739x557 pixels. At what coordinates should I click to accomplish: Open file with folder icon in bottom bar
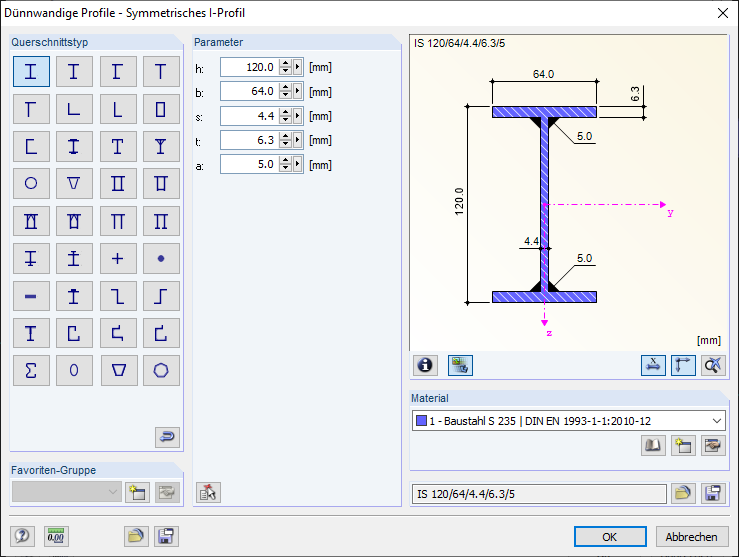(x=136, y=536)
